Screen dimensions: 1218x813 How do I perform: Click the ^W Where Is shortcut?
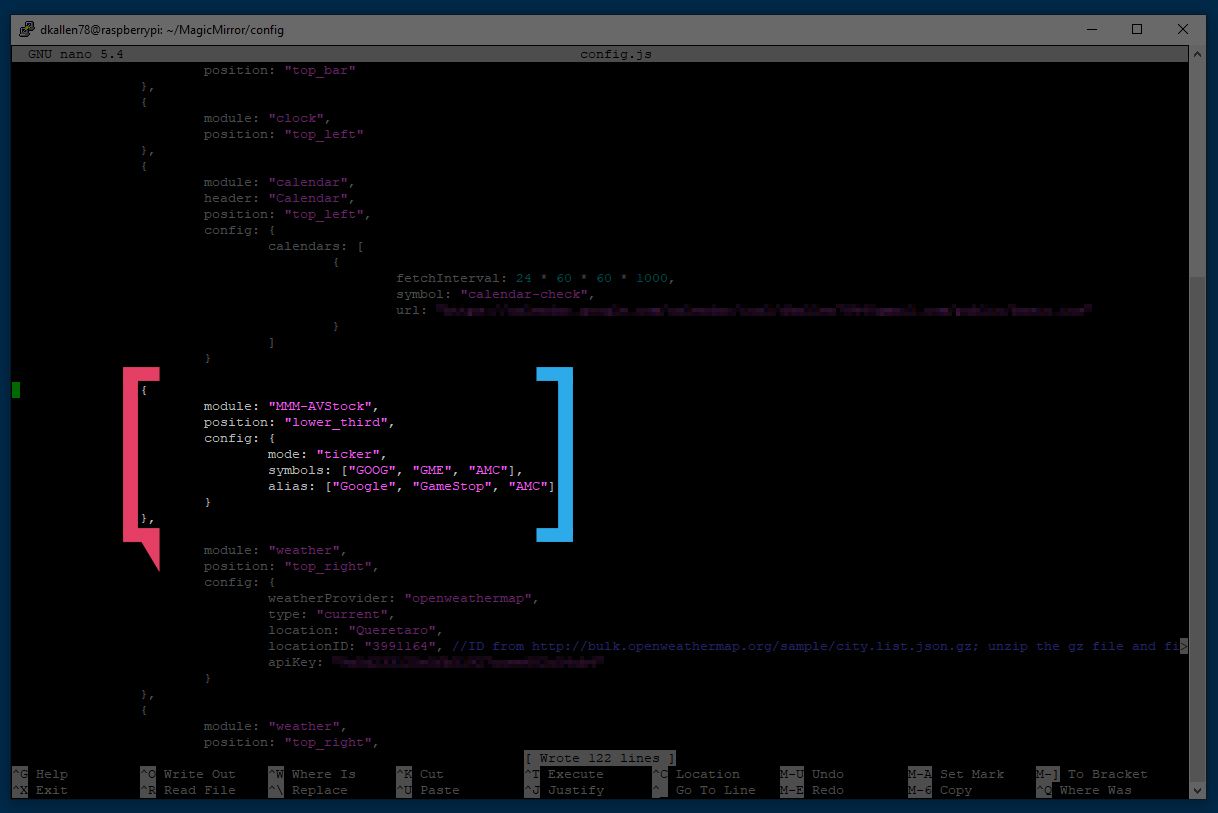[x=312, y=774]
